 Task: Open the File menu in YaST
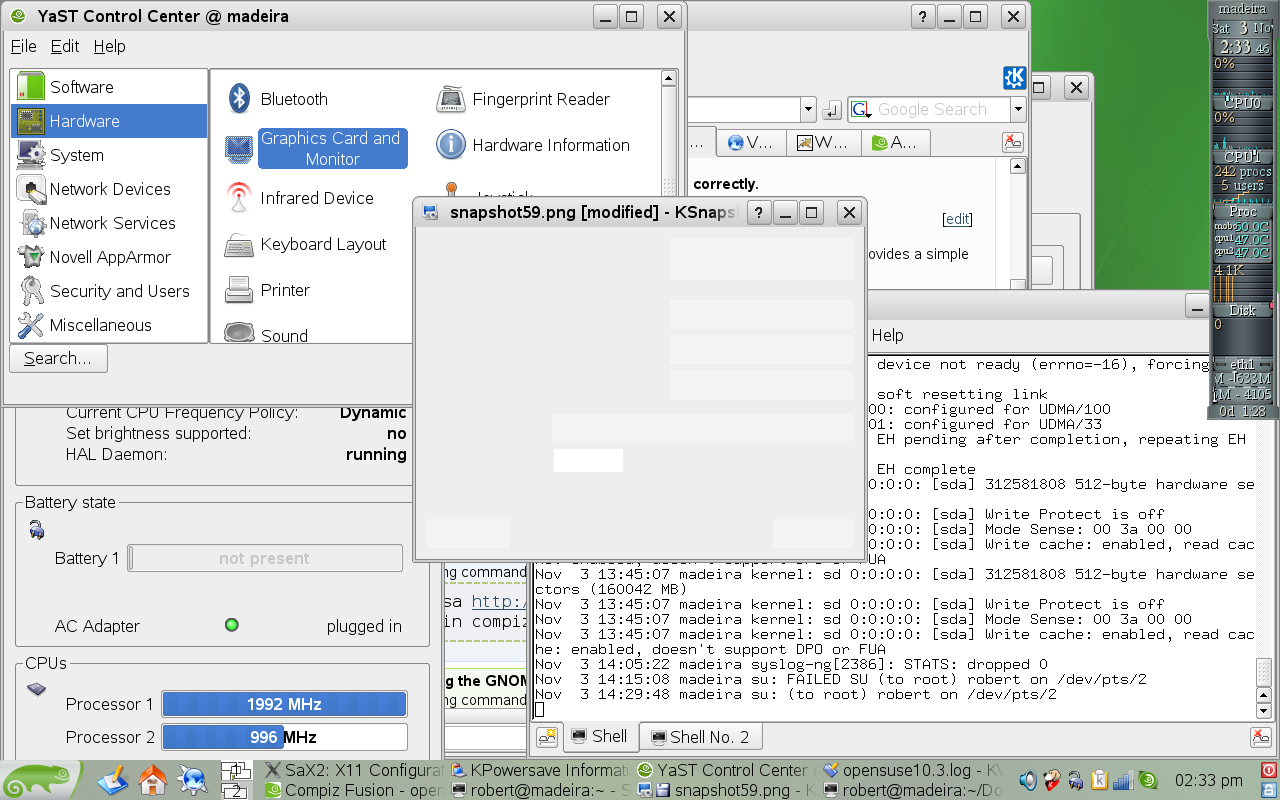pos(23,46)
